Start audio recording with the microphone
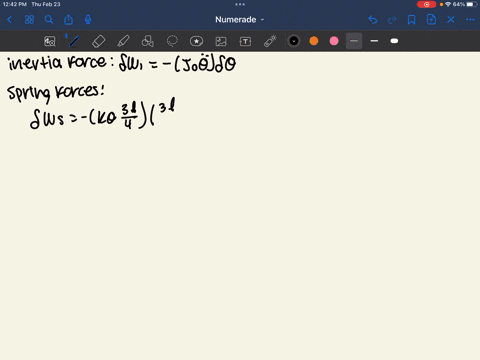480x360 pixels. (x=88, y=20)
